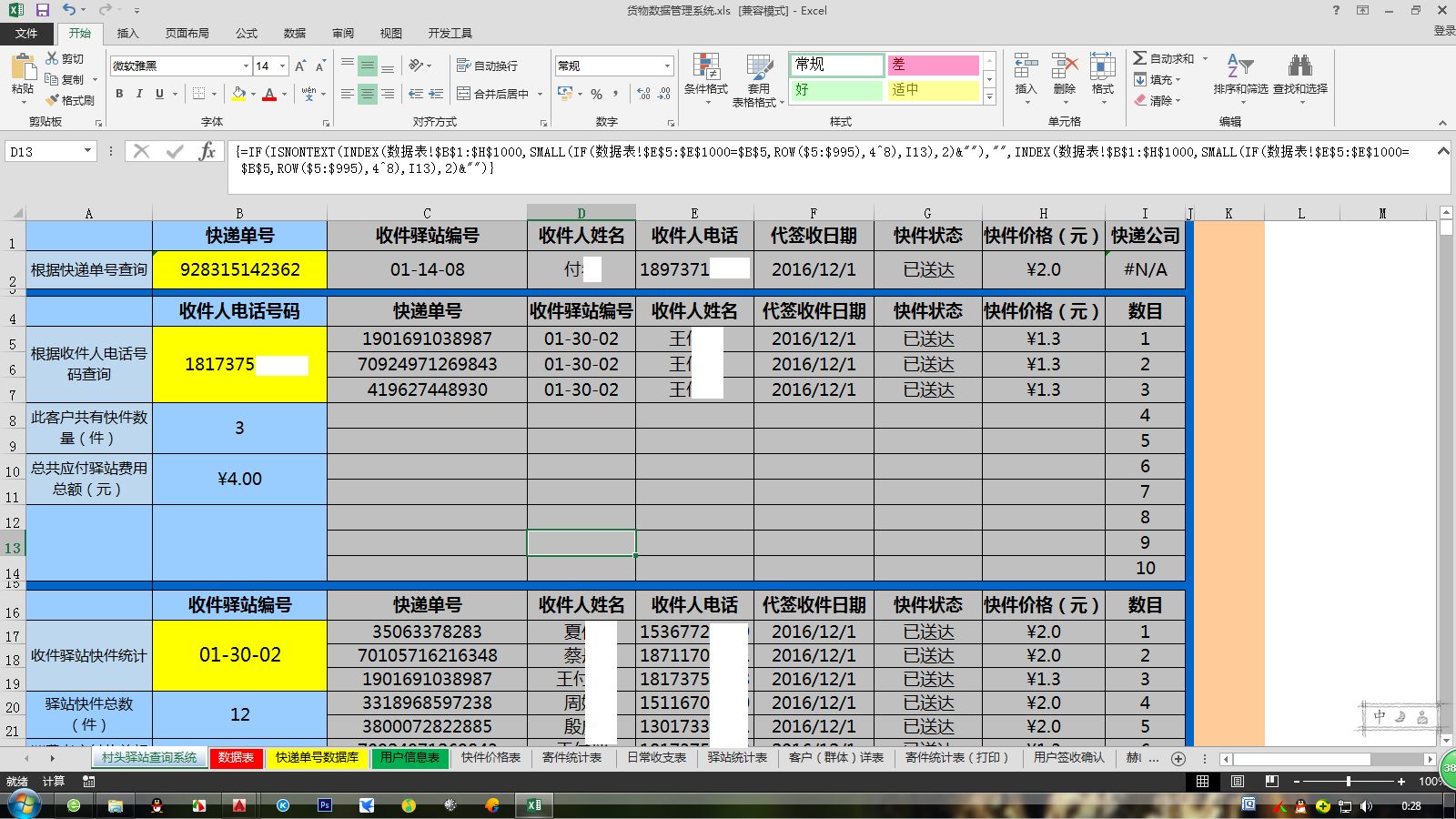Image resolution: width=1456 pixels, height=819 pixels.
Task: Toggle Normal view in status bar
Action: [x=1202, y=781]
